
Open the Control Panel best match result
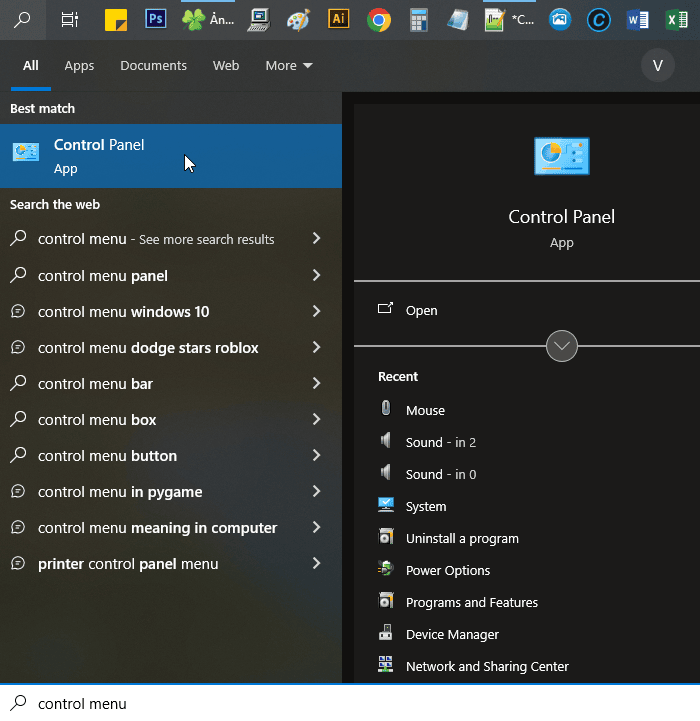[x=171, y=156]
